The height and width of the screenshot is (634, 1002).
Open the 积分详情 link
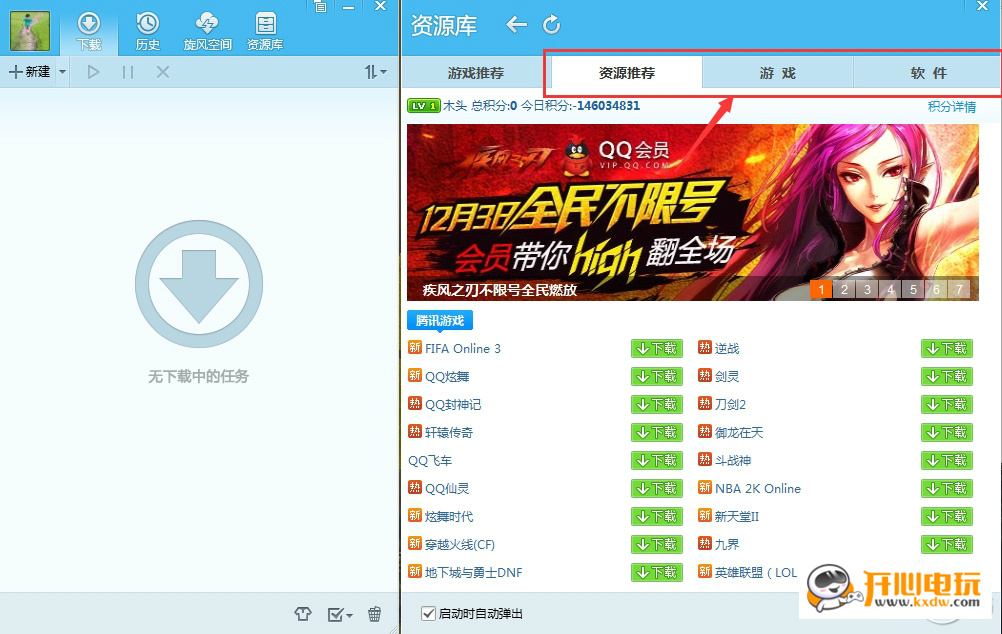(951, 105)
